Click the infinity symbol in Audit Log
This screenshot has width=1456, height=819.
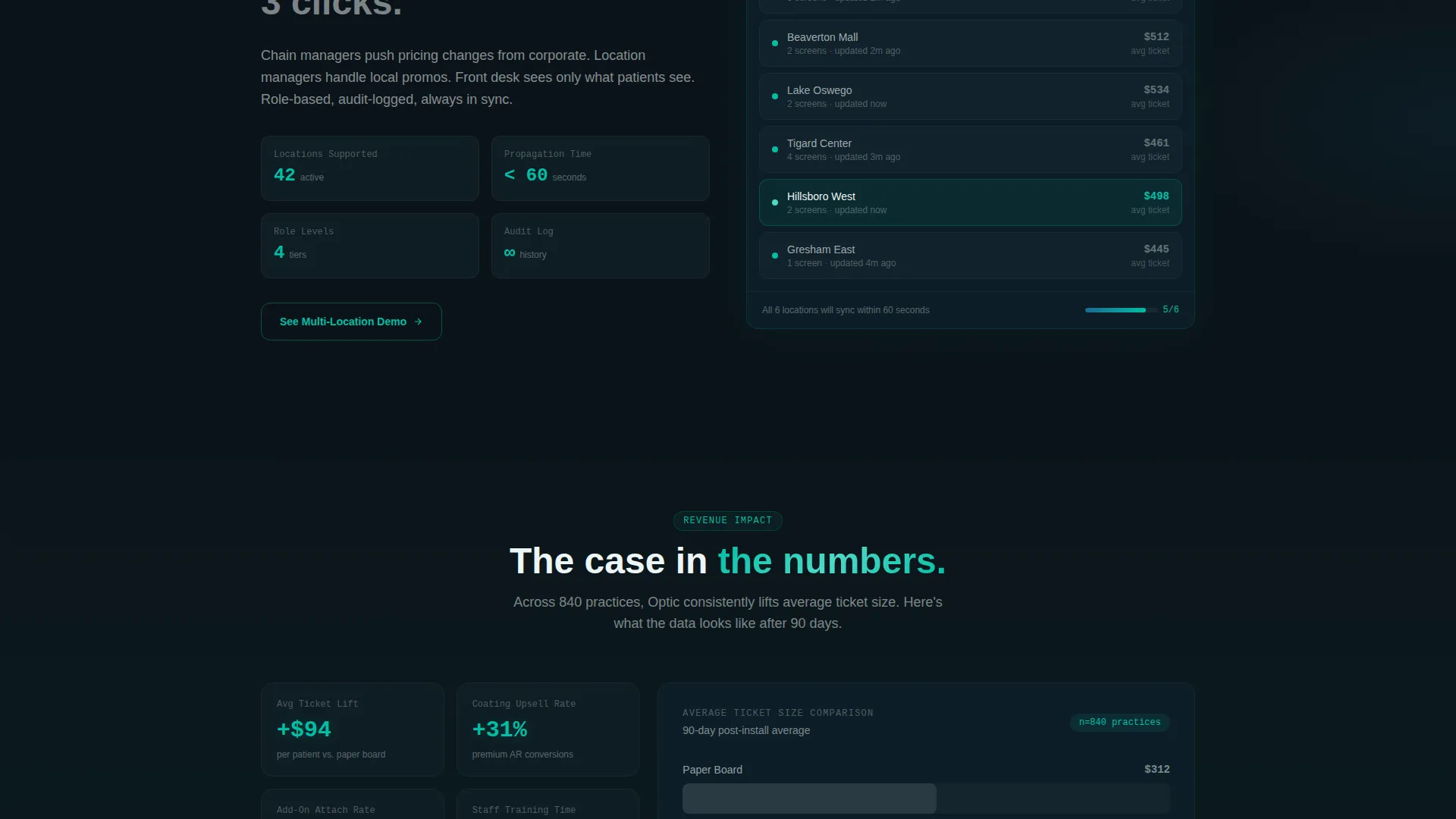(510, 253)
